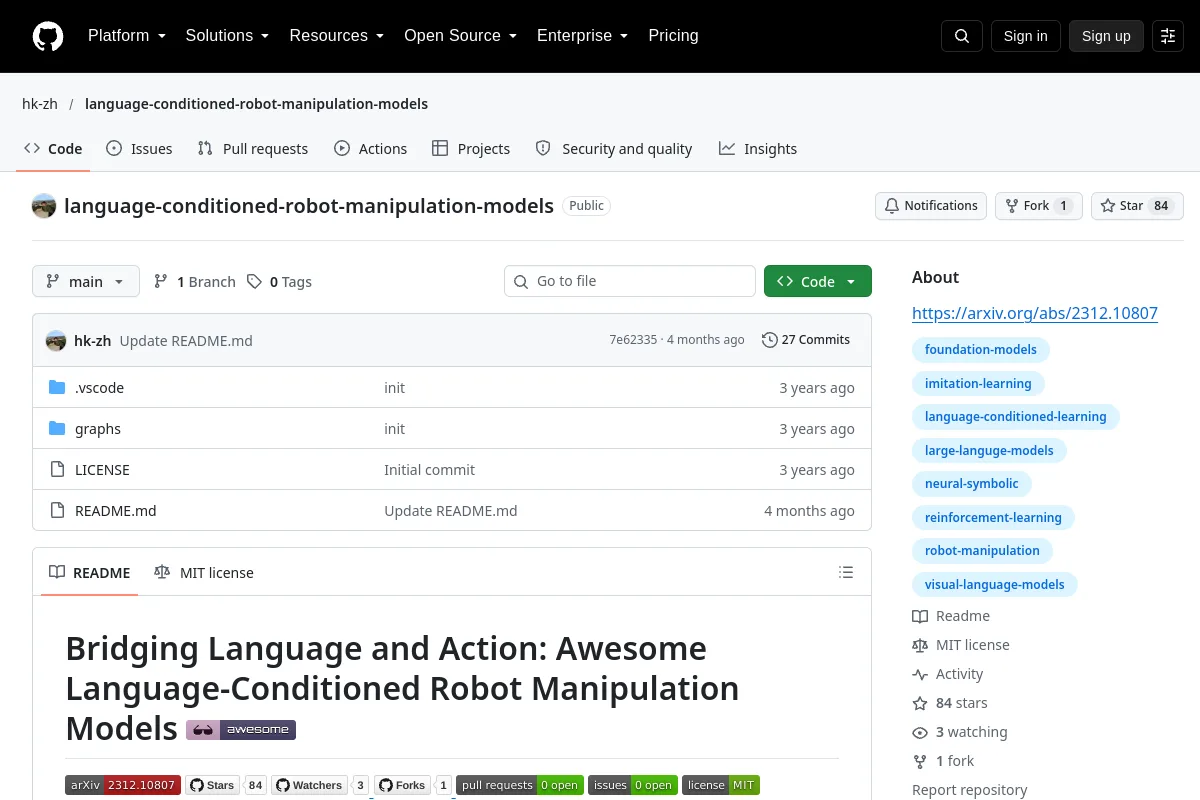
Task: Click the Sign up button
Action: click(x=1106, y=36)
